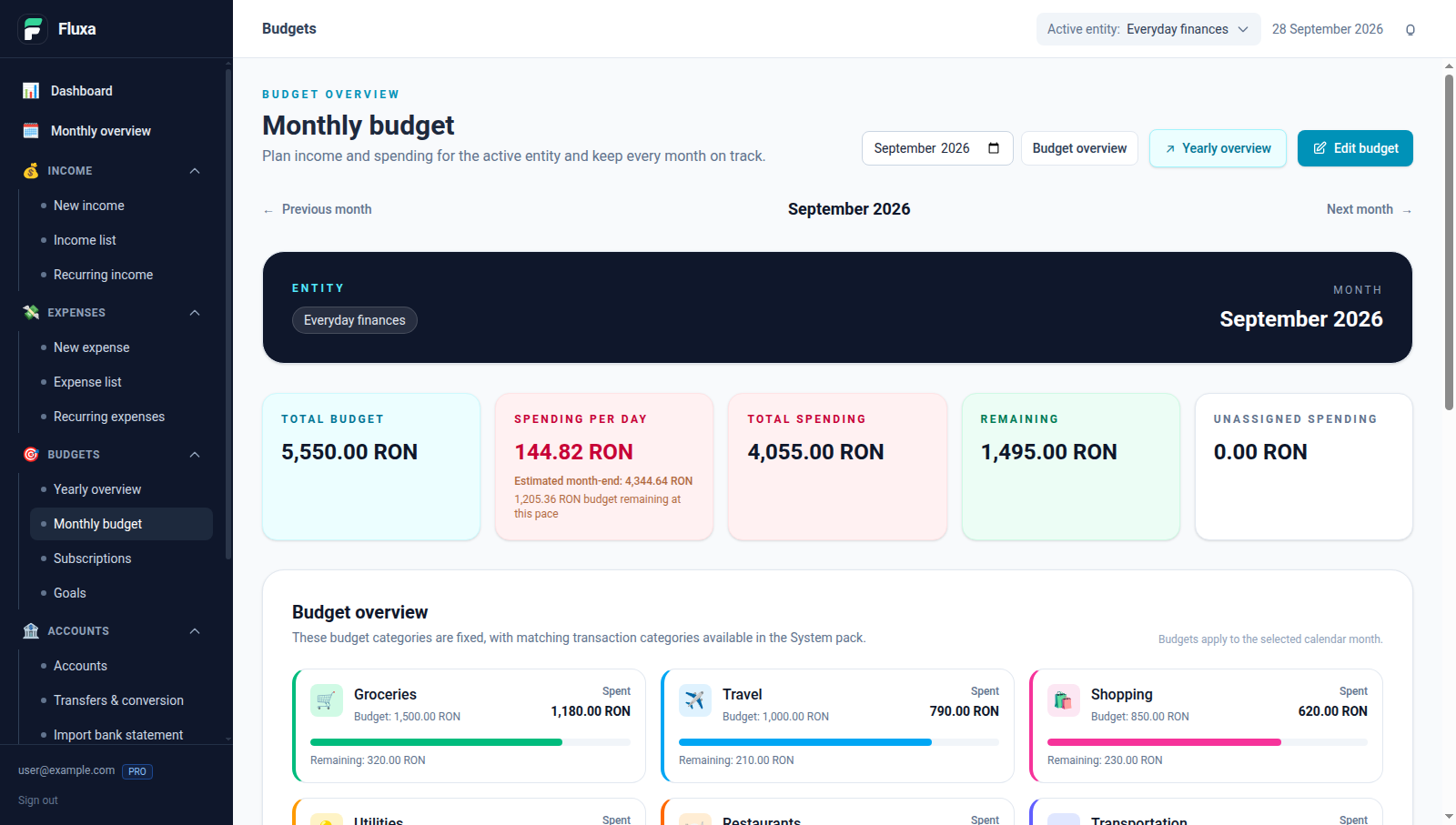
Task: Click the Groceries cart icon
Action: 327,700
